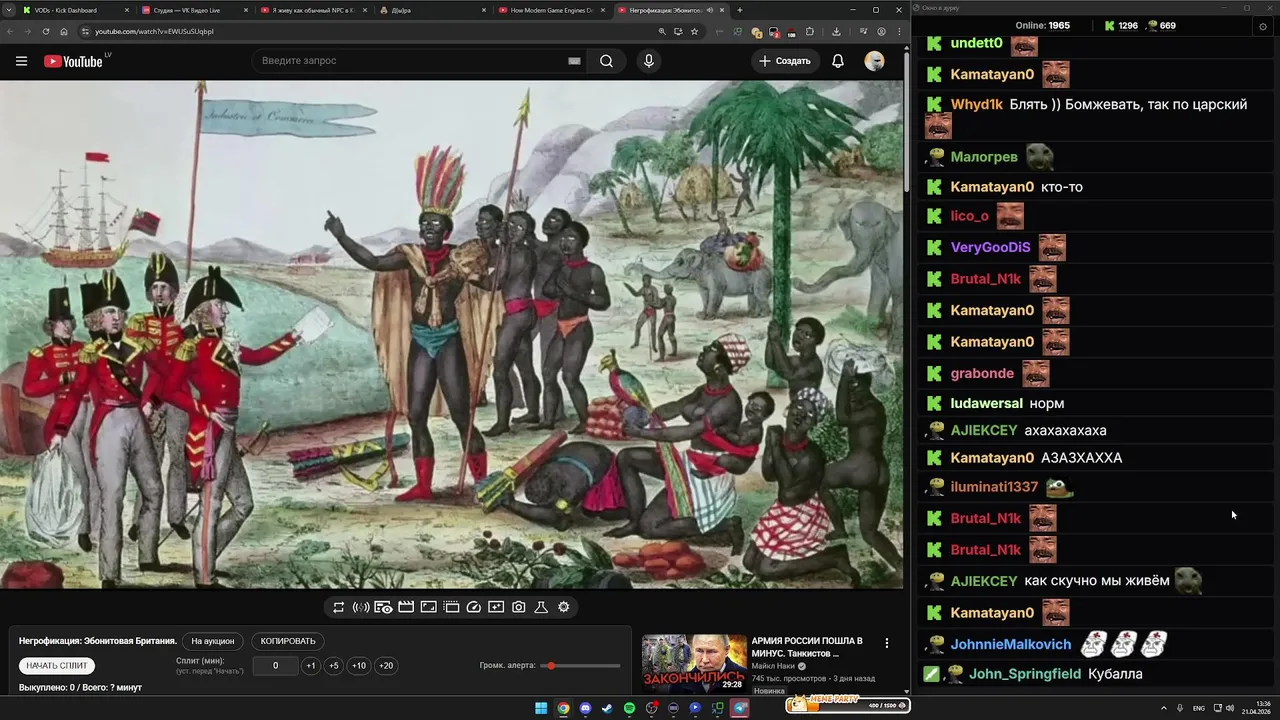Image resolution: width=1280 pixels, height=720 pixels.
Task: Add +1 minute to split
Action: (x=311, y=666)
